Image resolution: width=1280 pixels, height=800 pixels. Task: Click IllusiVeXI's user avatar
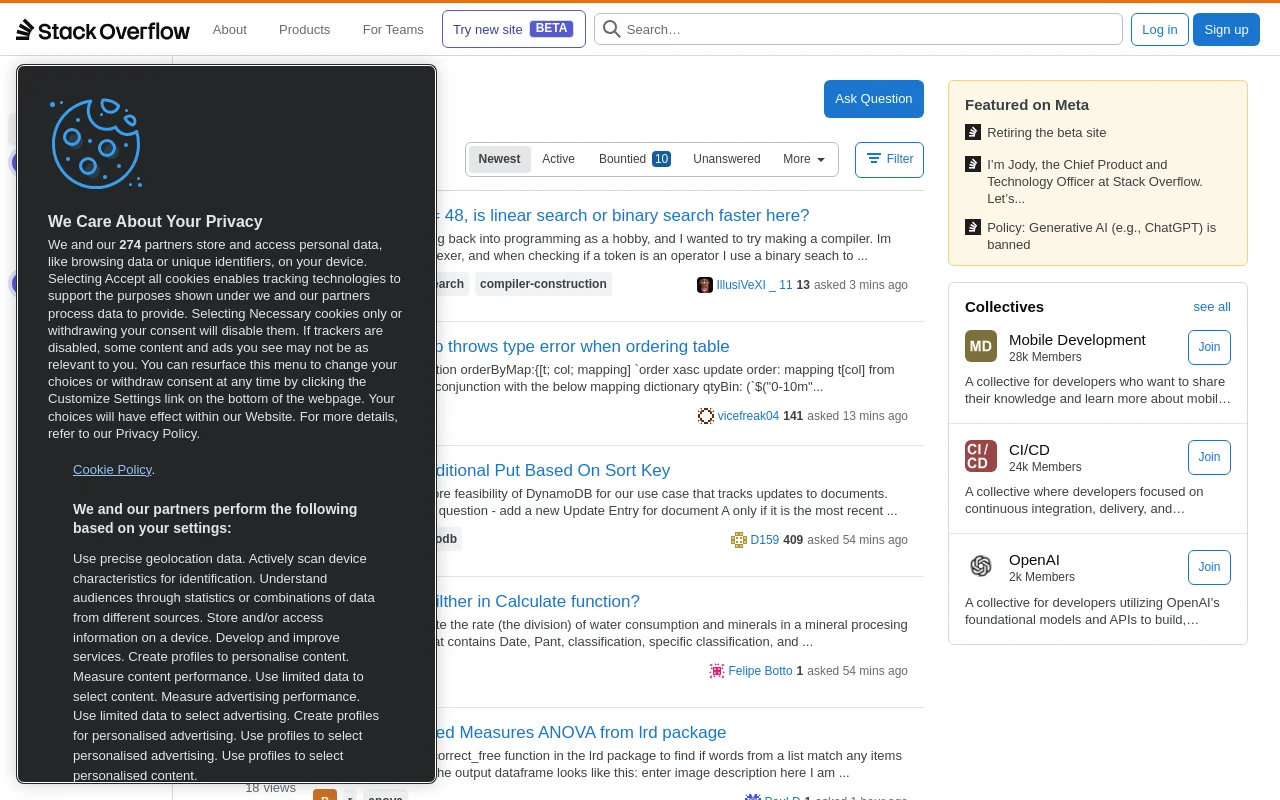pyautogui.click(x=705, y=285)
